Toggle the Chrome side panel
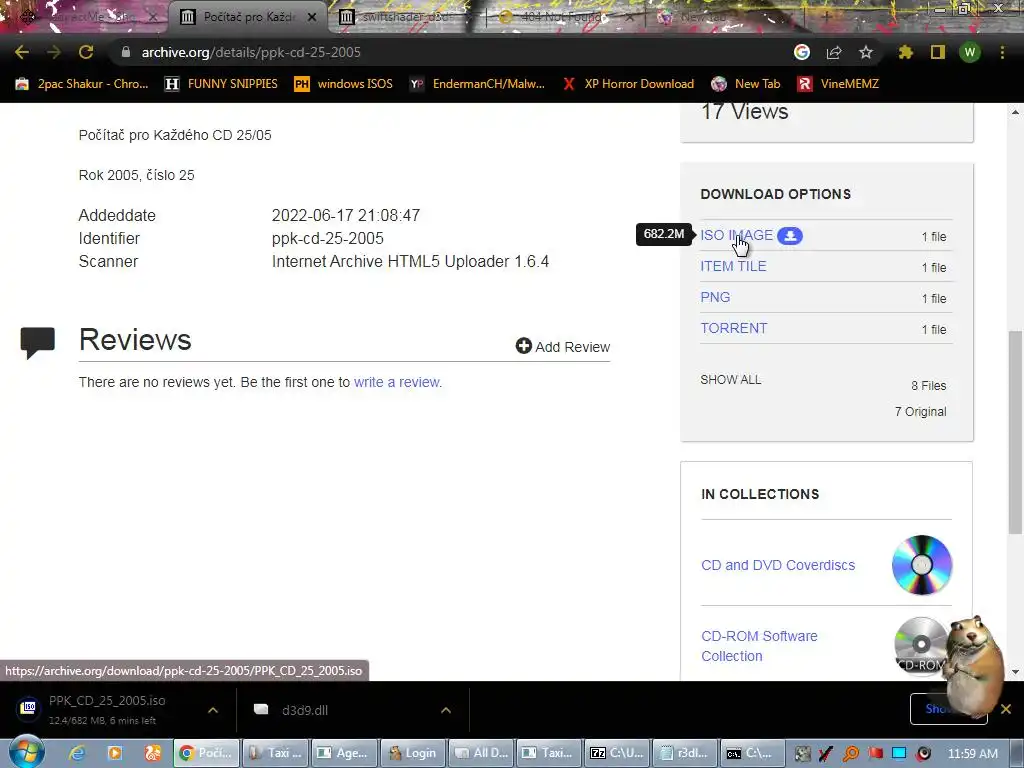Image resolution: width=1024 pixels, height=768 pixels. (938, 52)
